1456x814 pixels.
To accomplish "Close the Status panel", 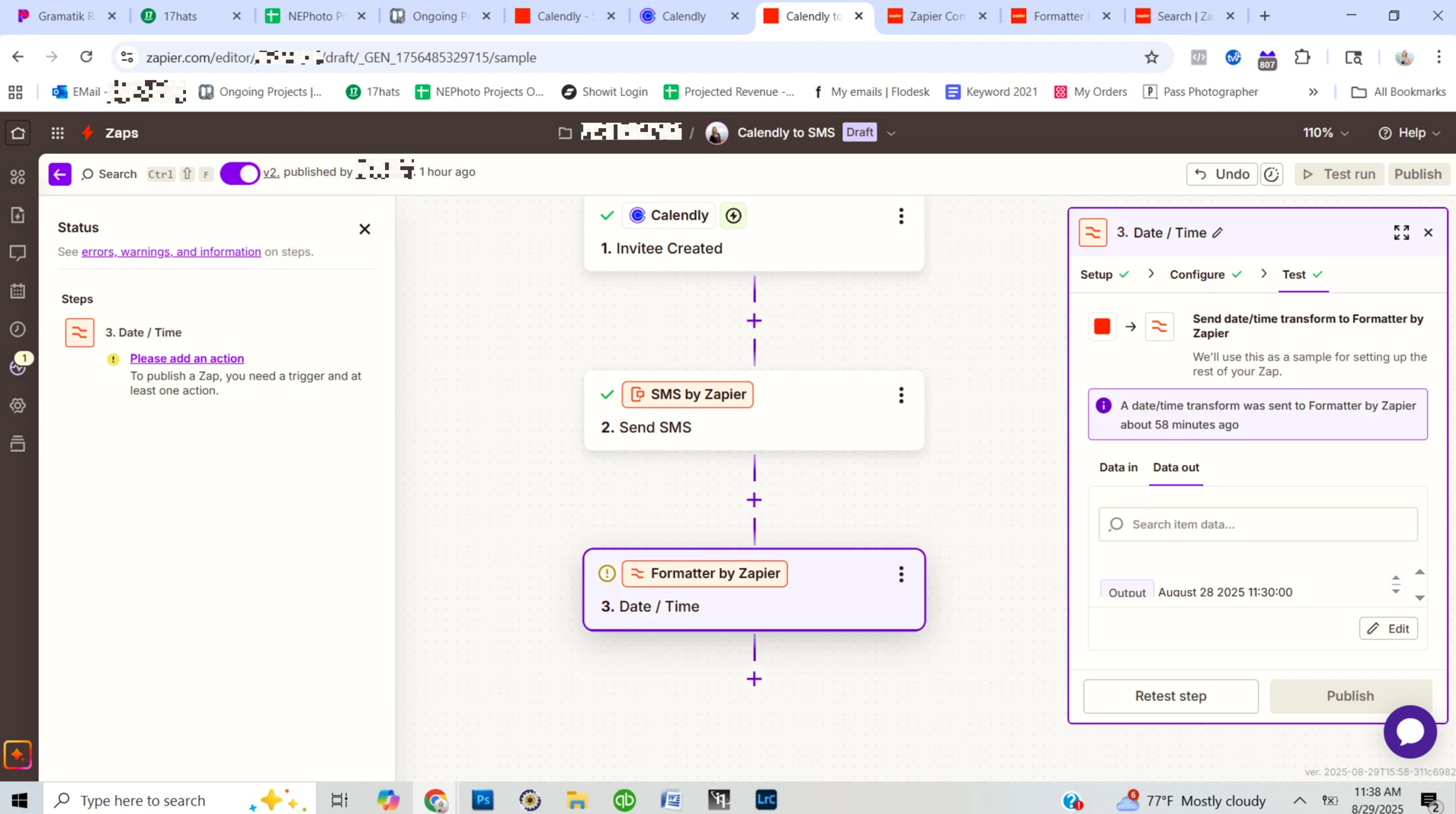I will [x=364, y=229].
